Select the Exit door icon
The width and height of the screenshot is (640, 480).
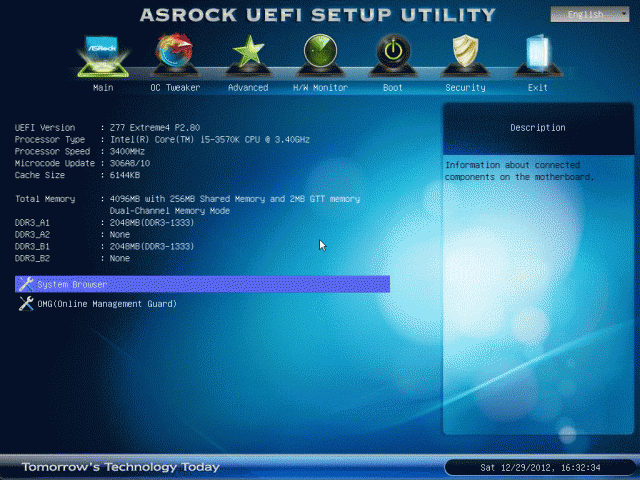coord(538,54)
